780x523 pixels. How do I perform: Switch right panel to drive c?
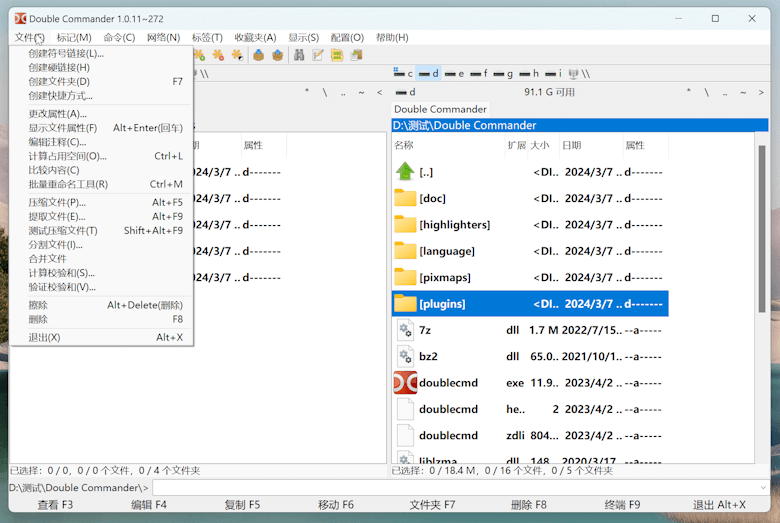click(x=403, y=74)
